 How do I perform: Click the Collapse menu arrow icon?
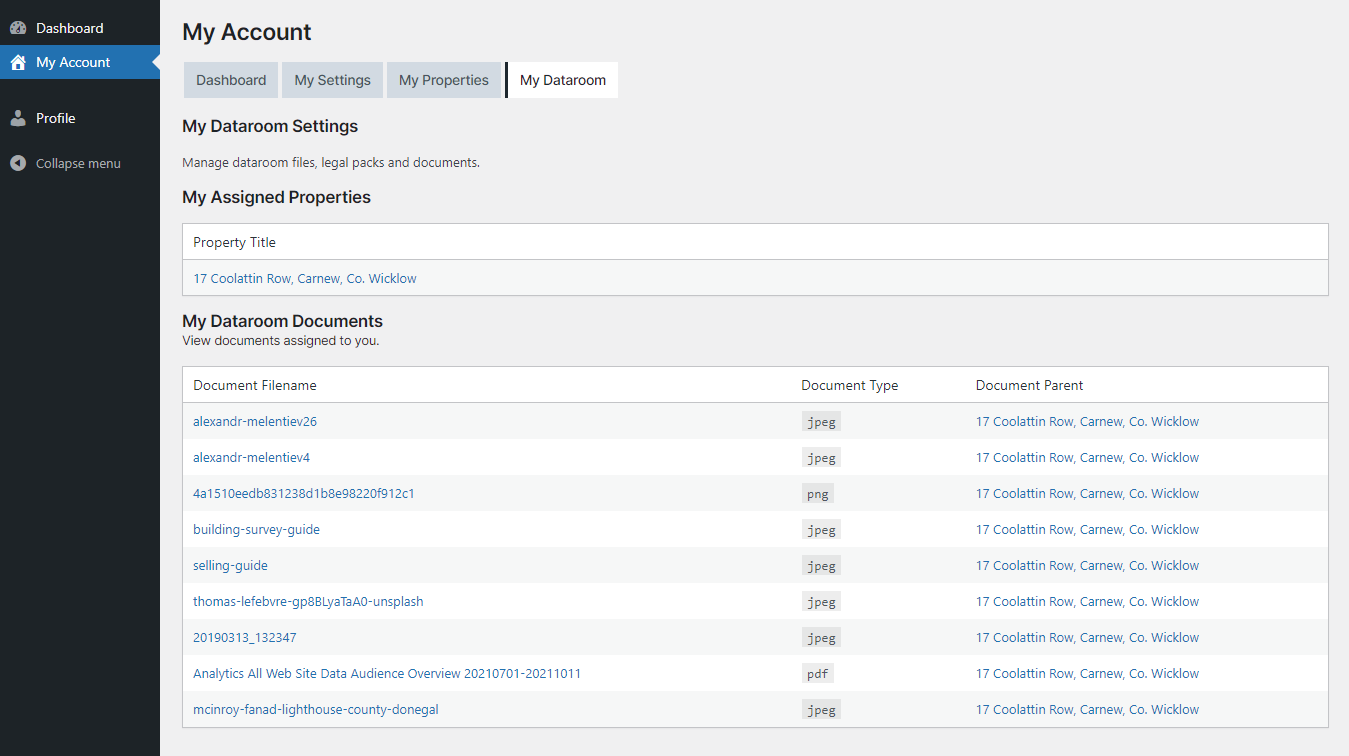tap(18, 163)
